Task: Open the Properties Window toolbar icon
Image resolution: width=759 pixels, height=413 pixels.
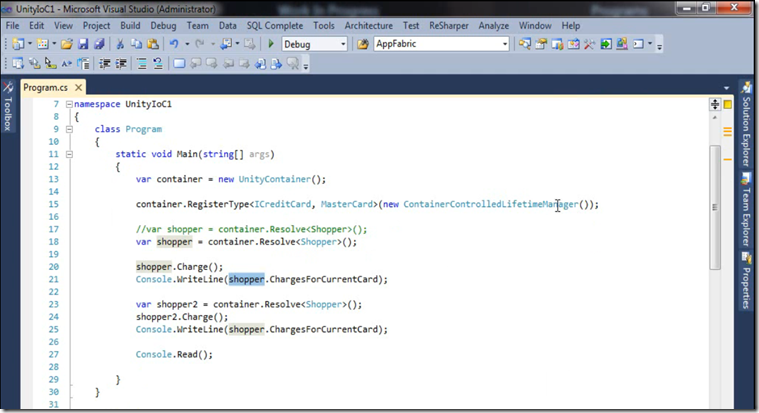Action: tap(541, 44)
